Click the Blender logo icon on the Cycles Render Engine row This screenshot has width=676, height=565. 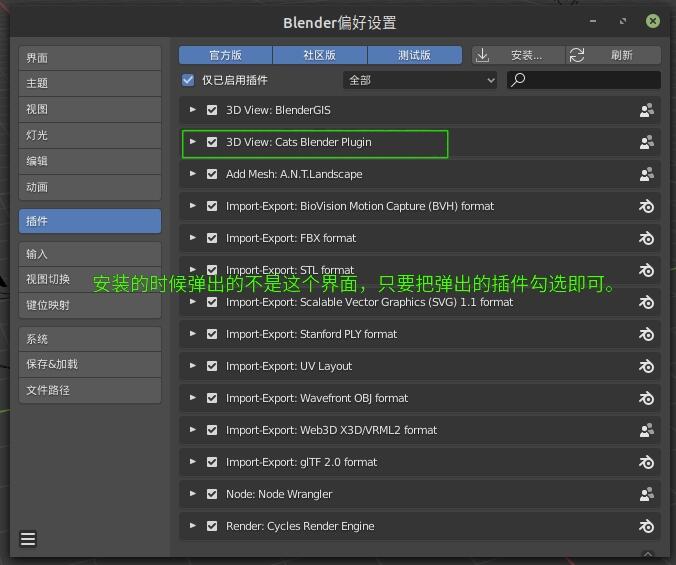tap(646, 526)
